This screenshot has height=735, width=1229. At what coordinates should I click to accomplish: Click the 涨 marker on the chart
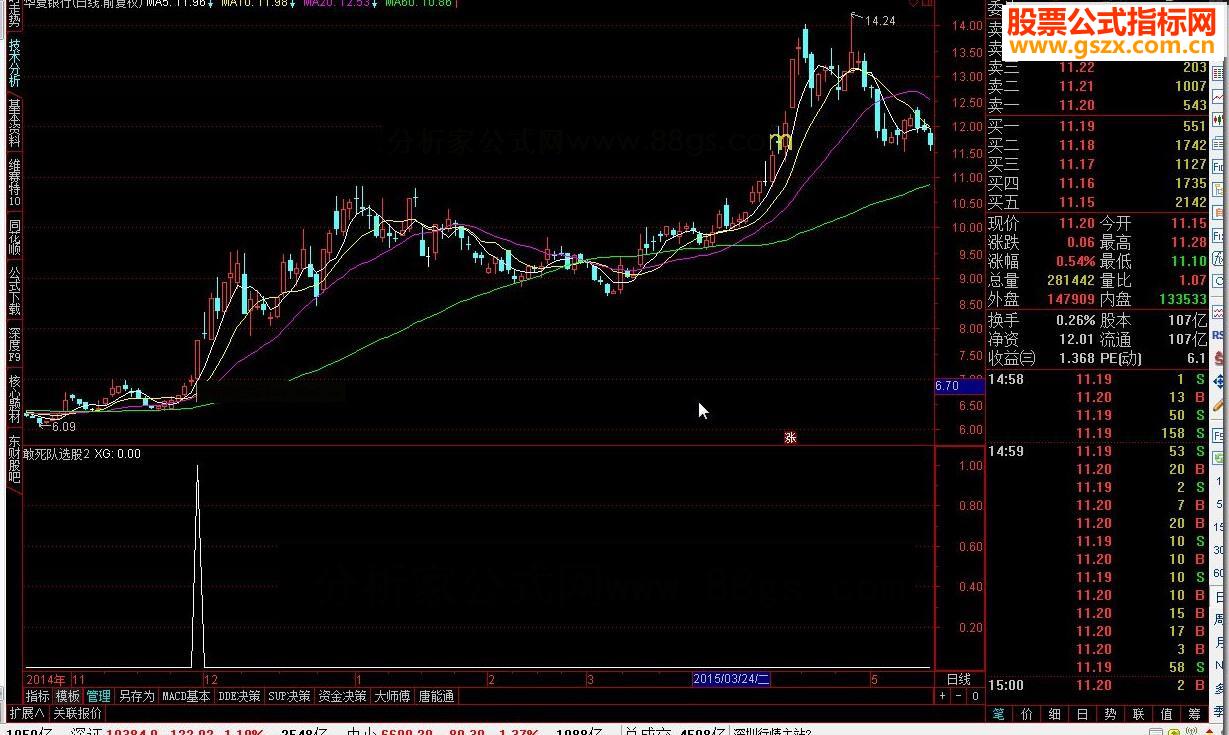tap(790, 437)
